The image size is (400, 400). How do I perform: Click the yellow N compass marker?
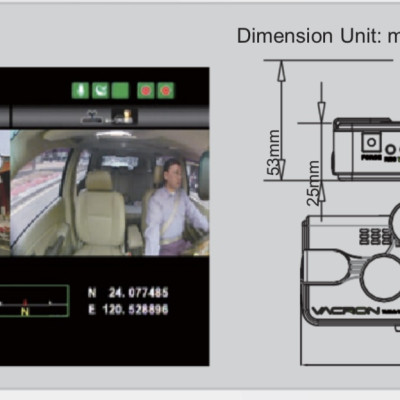click(25, 311)
